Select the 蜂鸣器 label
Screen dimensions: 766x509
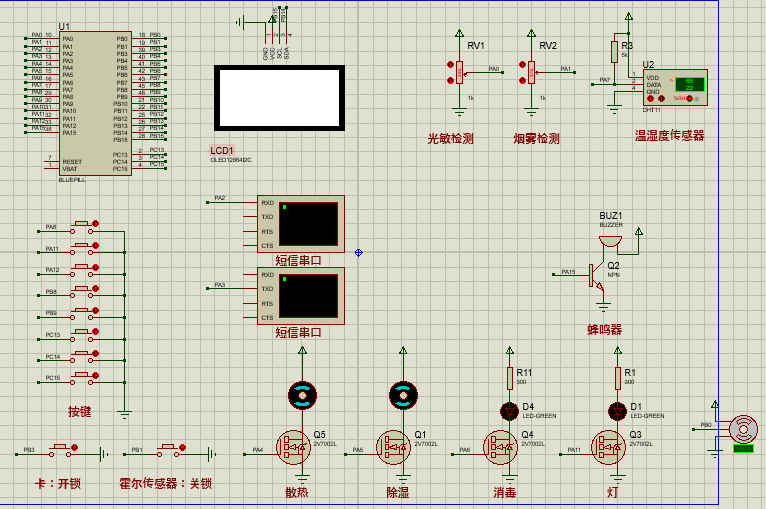[604, 330]
